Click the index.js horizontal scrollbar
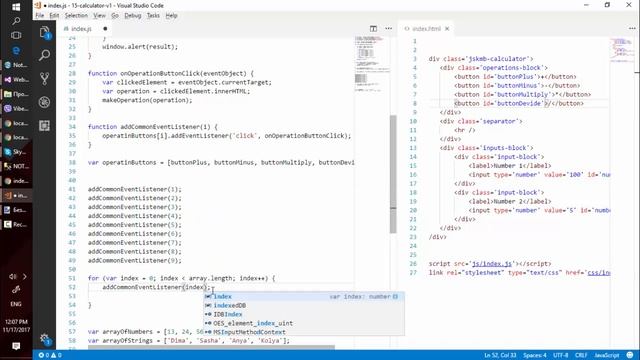 click(x=211, y=347)
